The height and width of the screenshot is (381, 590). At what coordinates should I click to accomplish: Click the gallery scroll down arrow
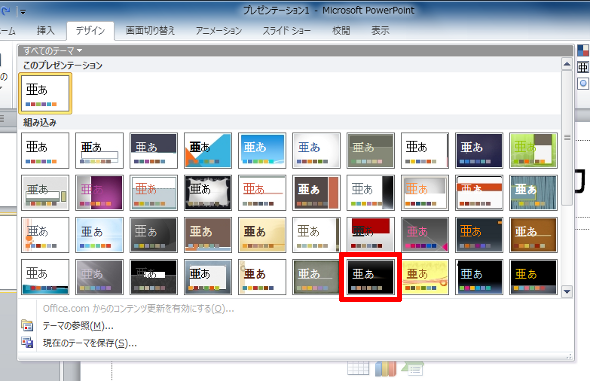point(567,291)
